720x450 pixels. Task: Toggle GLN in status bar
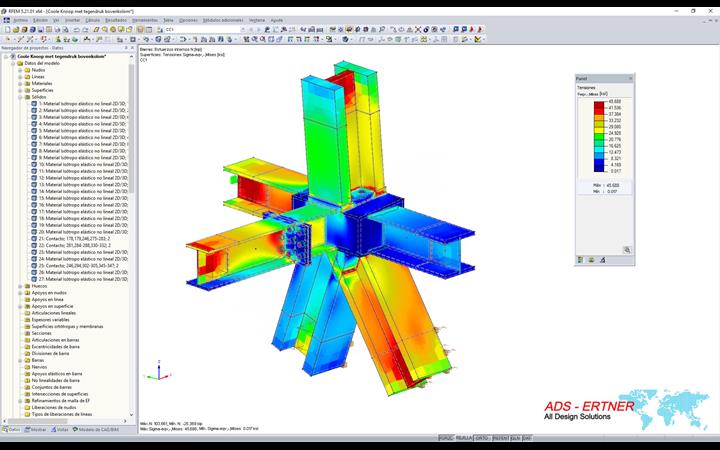(516, 438)
